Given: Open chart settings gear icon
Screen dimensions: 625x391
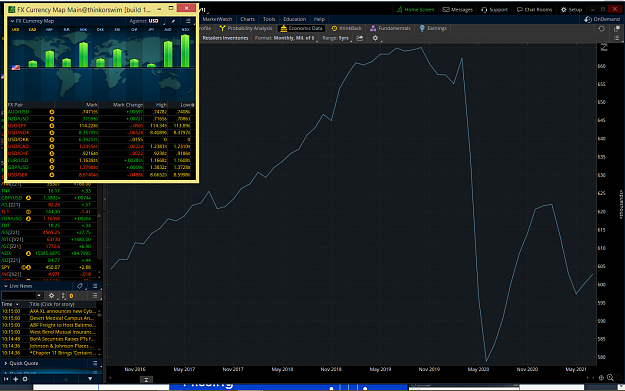Looking at the screenshot, I should (375, 38).
